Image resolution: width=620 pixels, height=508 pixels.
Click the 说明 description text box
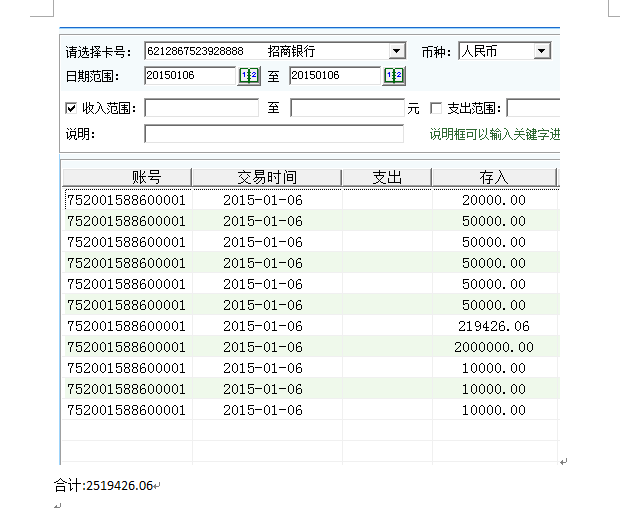pos(273,134)
